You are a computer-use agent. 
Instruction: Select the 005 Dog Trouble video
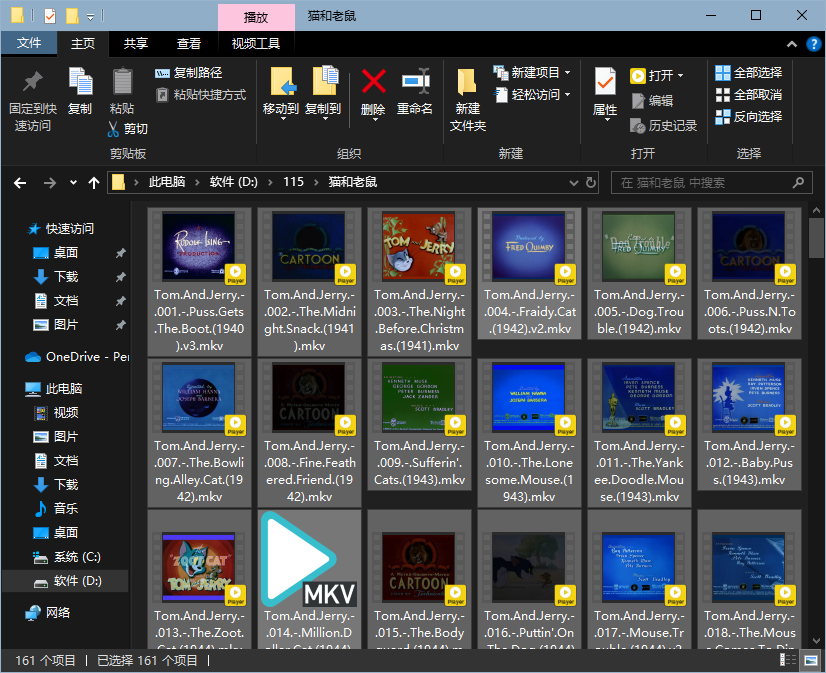[x=639, y=274]
